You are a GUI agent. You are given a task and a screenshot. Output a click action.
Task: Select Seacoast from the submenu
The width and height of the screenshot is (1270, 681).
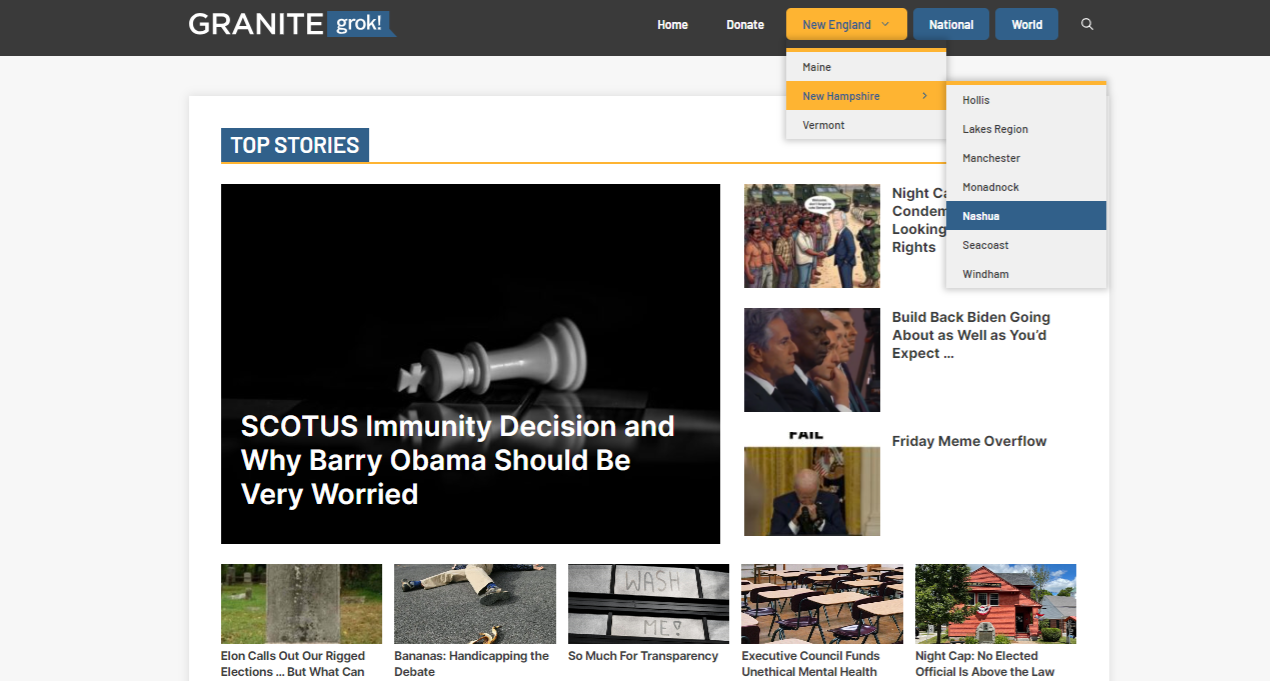985,245
